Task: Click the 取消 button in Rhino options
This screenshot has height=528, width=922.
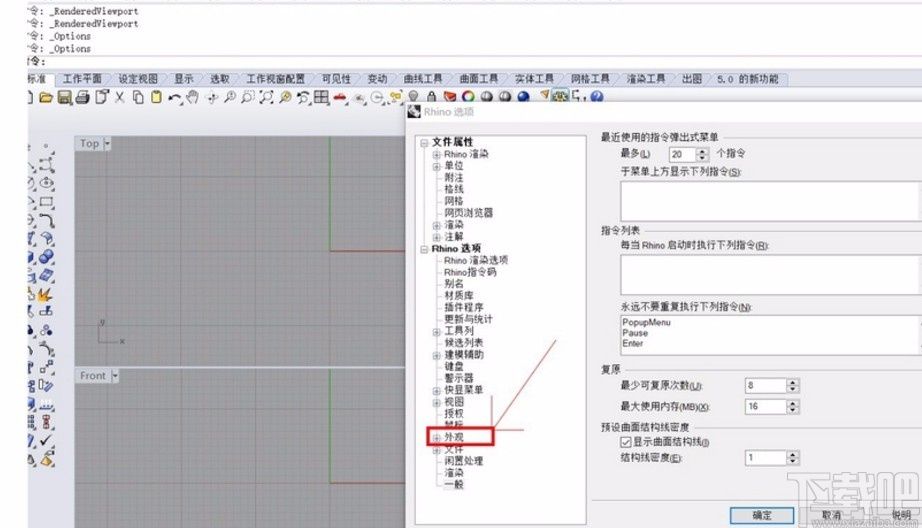Action: click(831, 515)
